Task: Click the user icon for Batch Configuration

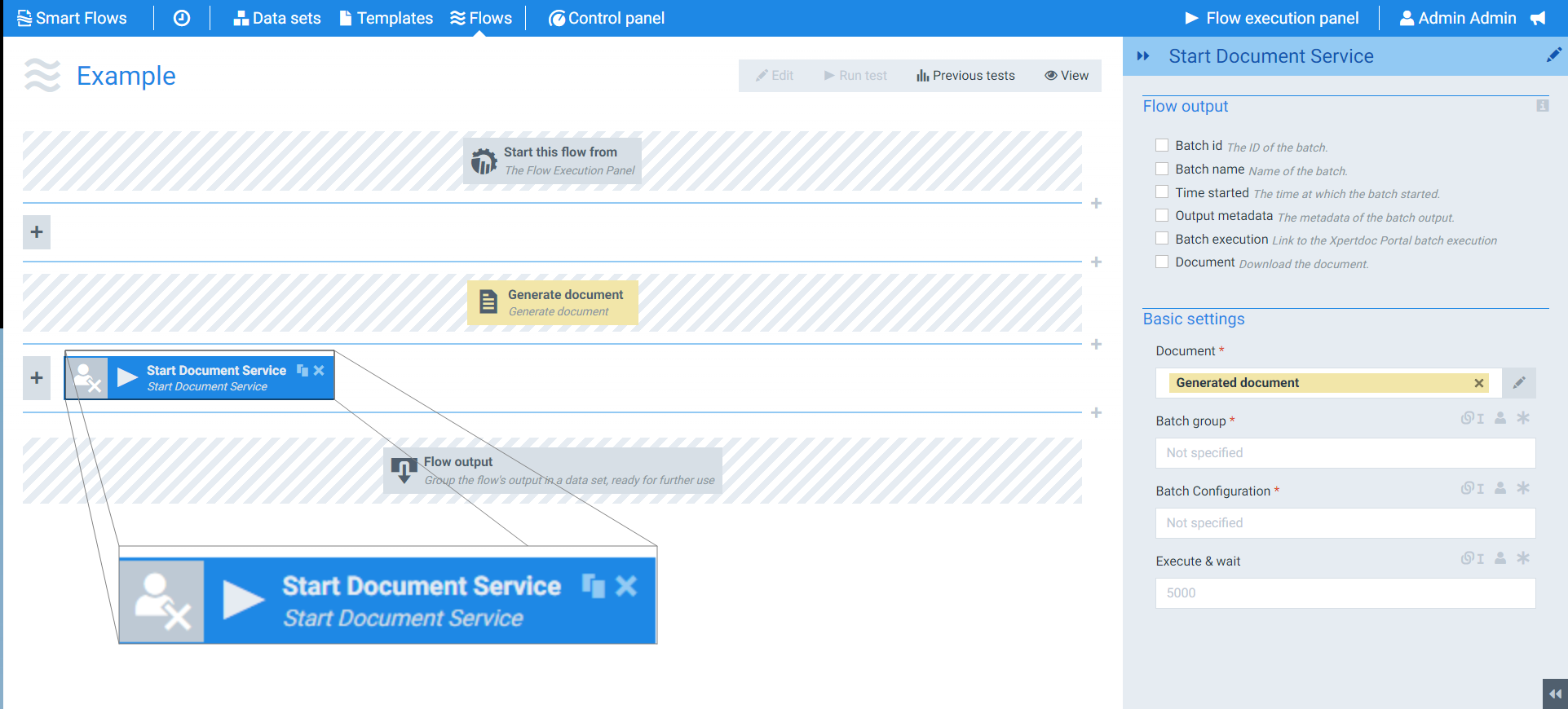Action: (x=1500, y=488)
